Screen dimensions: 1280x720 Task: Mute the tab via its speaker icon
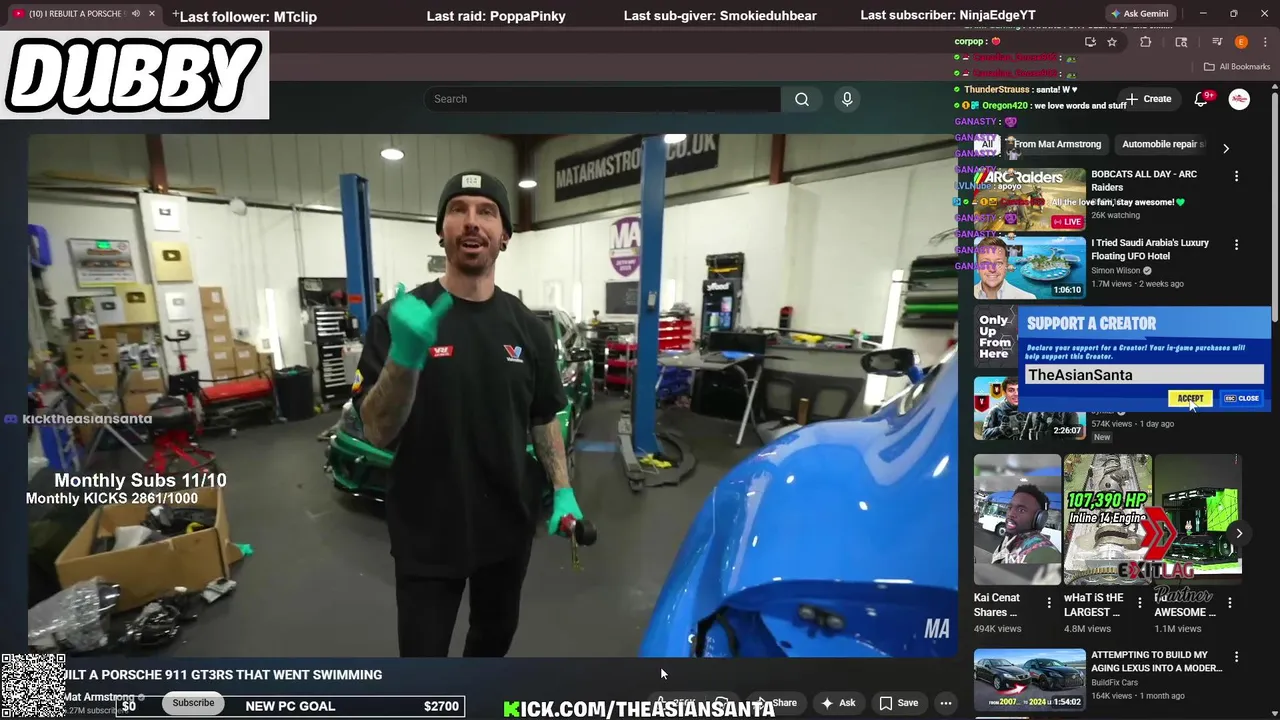[136, 14]
